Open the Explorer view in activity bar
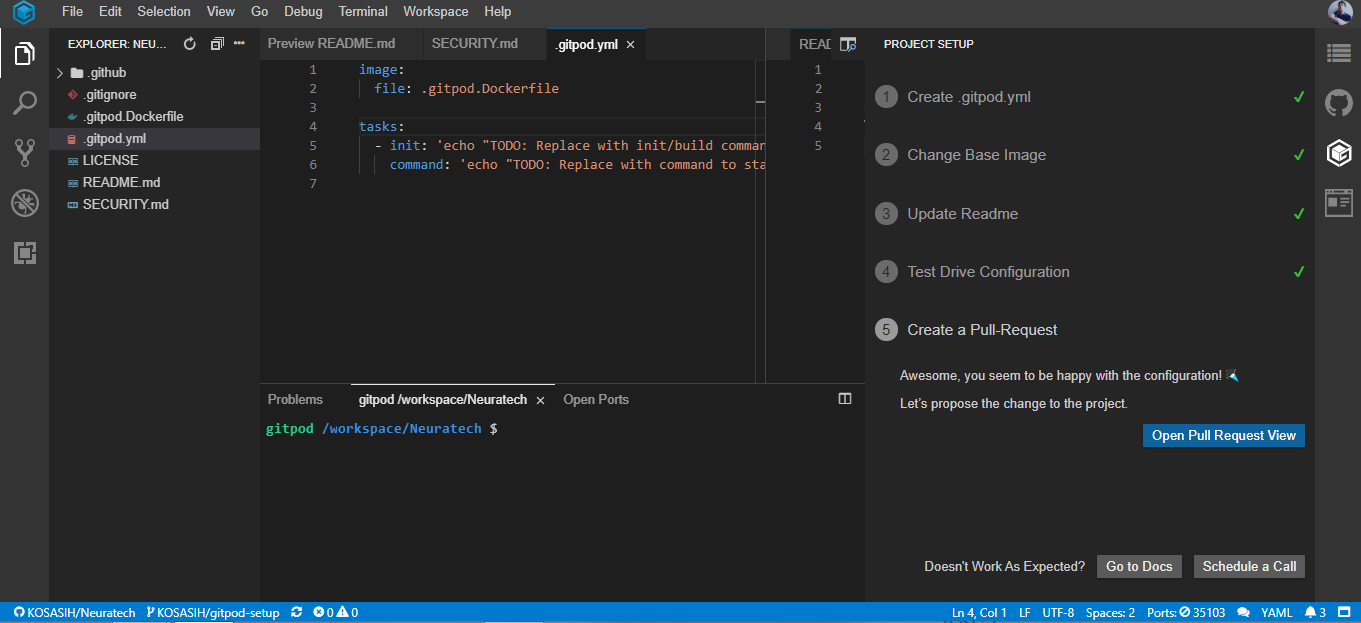This screenshot has height=623, width=1361. point(24,54)
